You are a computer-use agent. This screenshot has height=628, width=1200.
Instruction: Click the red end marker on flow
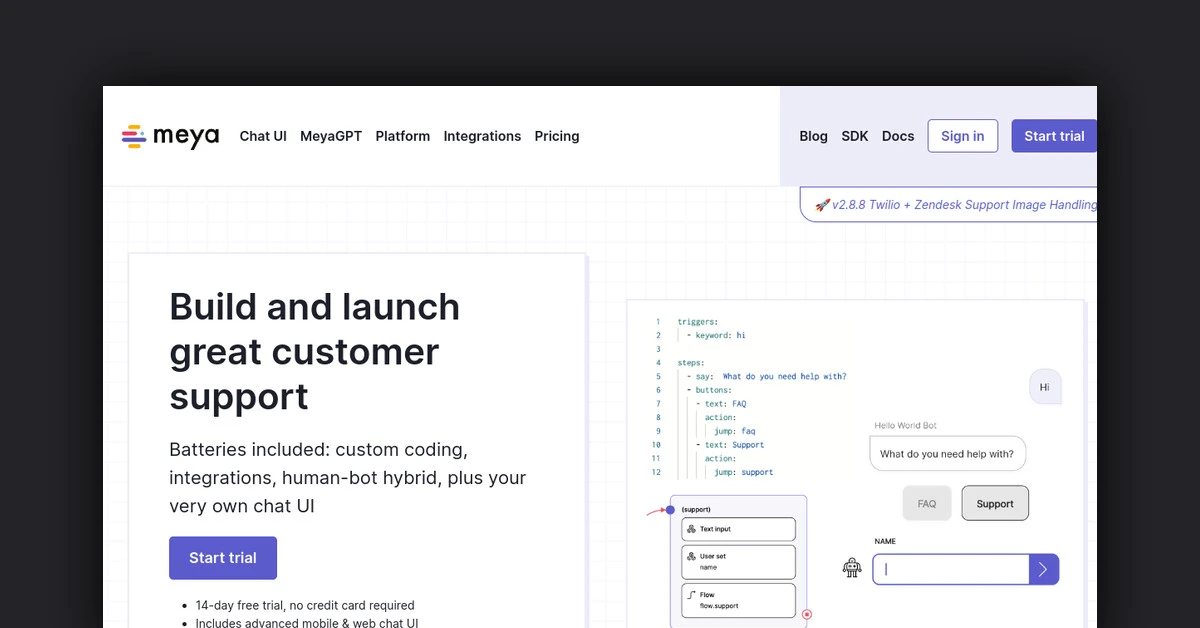(807, 614)
